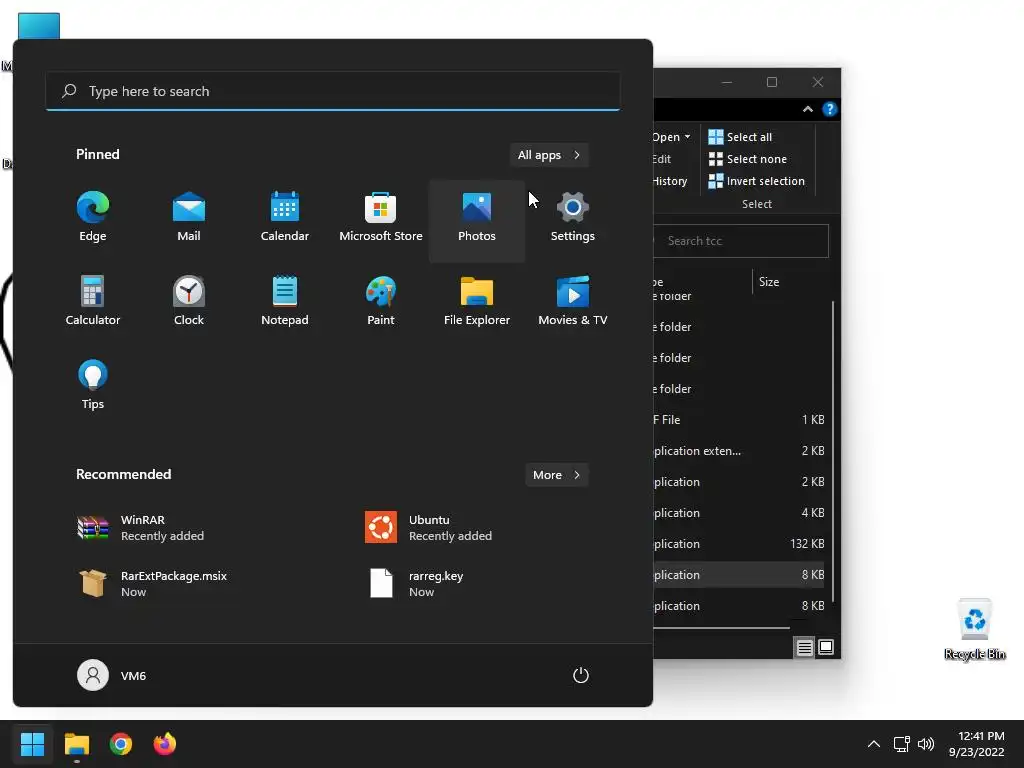Switch to large icons view in File Explorer
The height and width of the screenshot is (768, 1024).
(826, 647)
